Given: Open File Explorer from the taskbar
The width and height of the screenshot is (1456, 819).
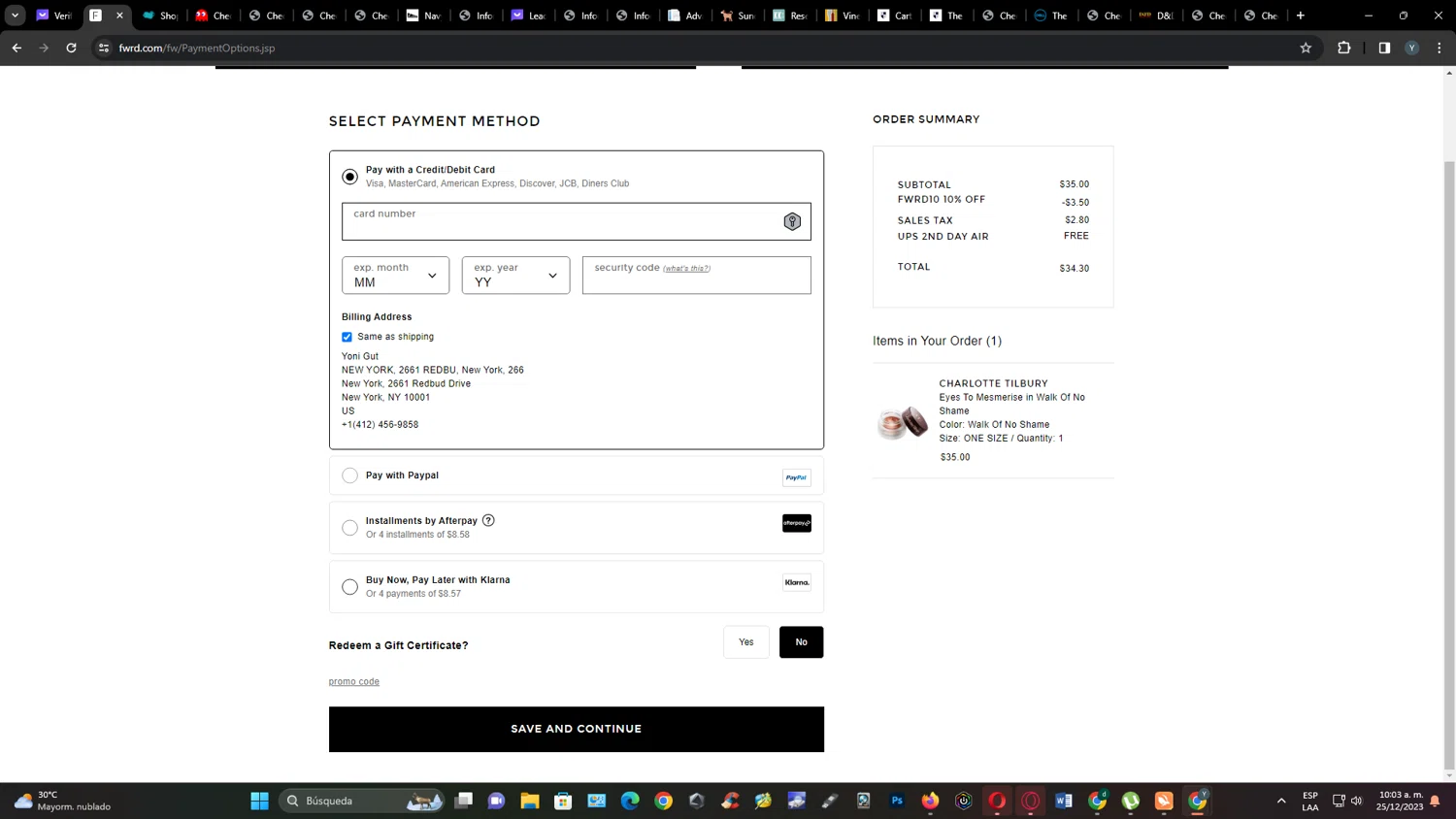Looking at the screenshot, I should (529, 801).
